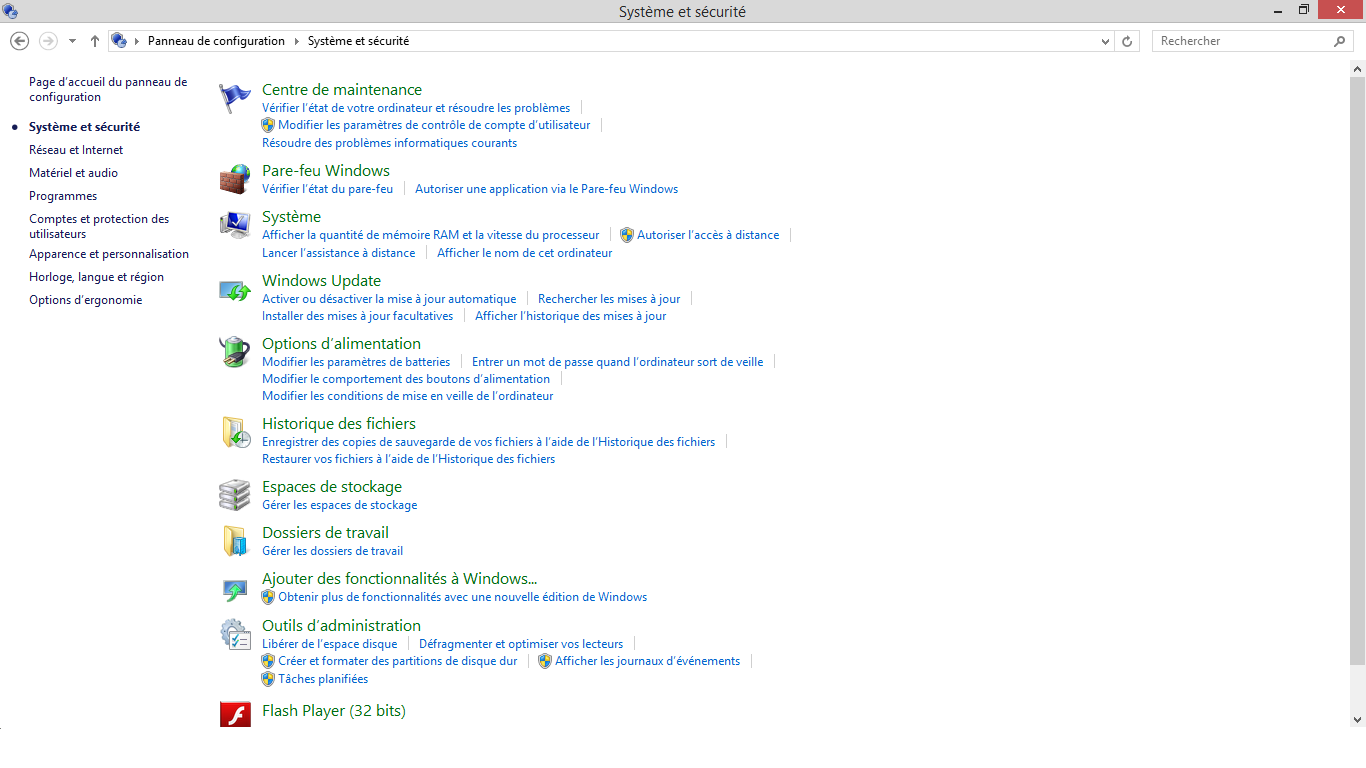Click the Pare-feu Windows brick wall icon
Screen dimensions: 1366x768
[x=235, y=179]
